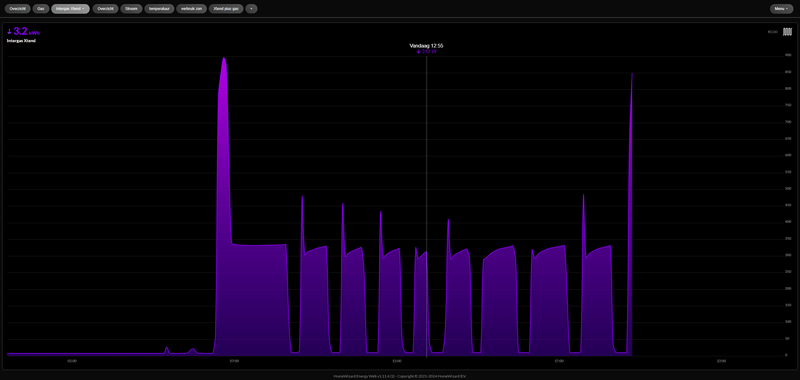Click the Vandaag 12:55 tooltip label
This screenshot has width=800, height=380.
point(426,46)
